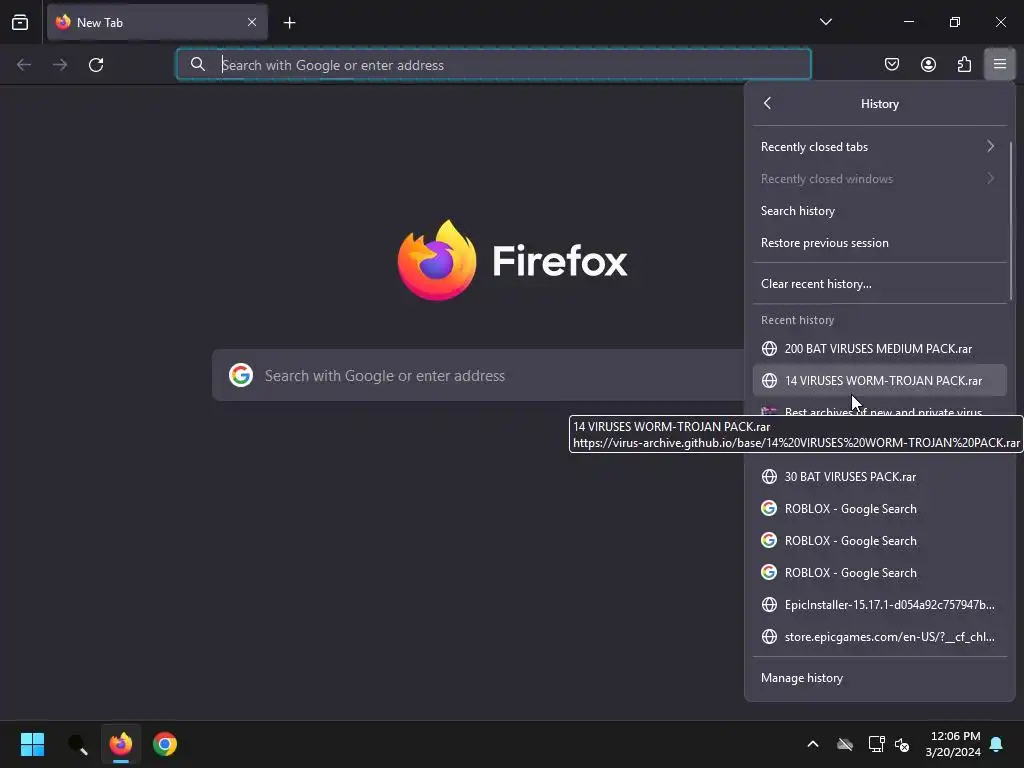The width and height of the screenshot is (1024, 768).
Task: Show hidden system tray icons
Action: click(x=813, y=744)
